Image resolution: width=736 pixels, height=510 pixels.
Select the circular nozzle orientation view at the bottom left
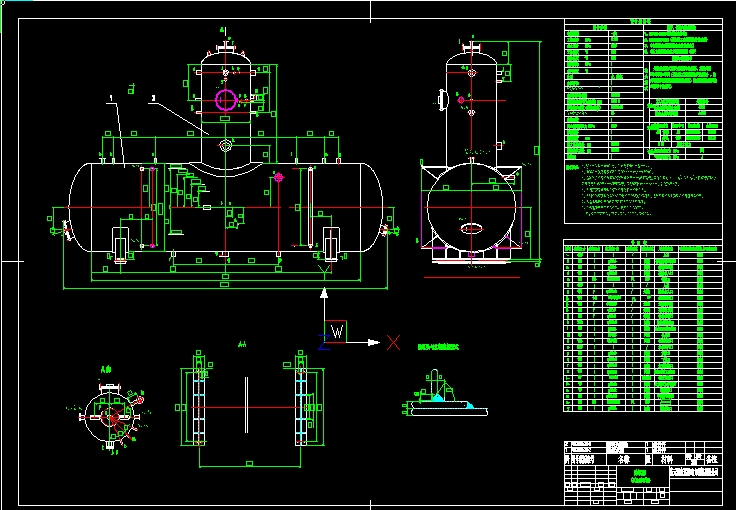tap(110, 416)
